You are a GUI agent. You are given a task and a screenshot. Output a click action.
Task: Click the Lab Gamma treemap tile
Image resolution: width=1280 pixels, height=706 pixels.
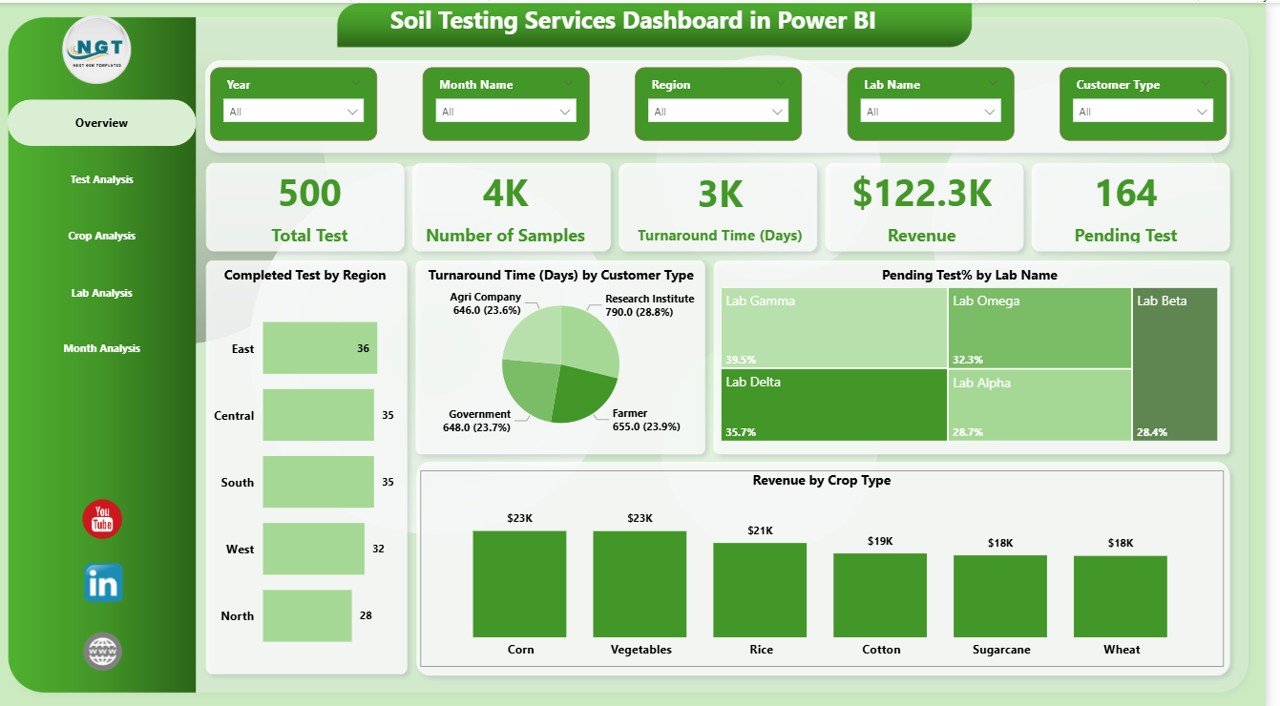834,325
